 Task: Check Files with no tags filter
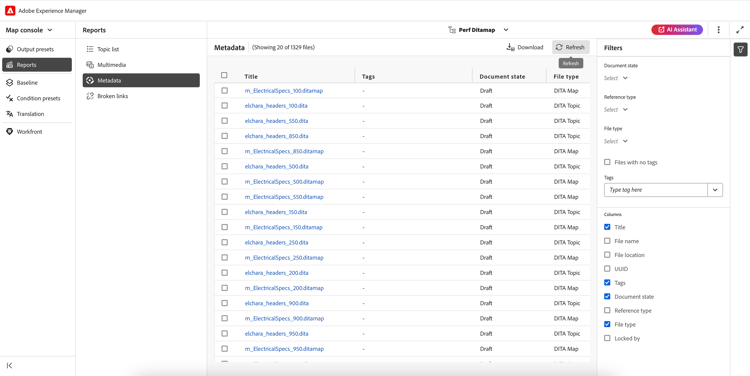tap(607, 162)
